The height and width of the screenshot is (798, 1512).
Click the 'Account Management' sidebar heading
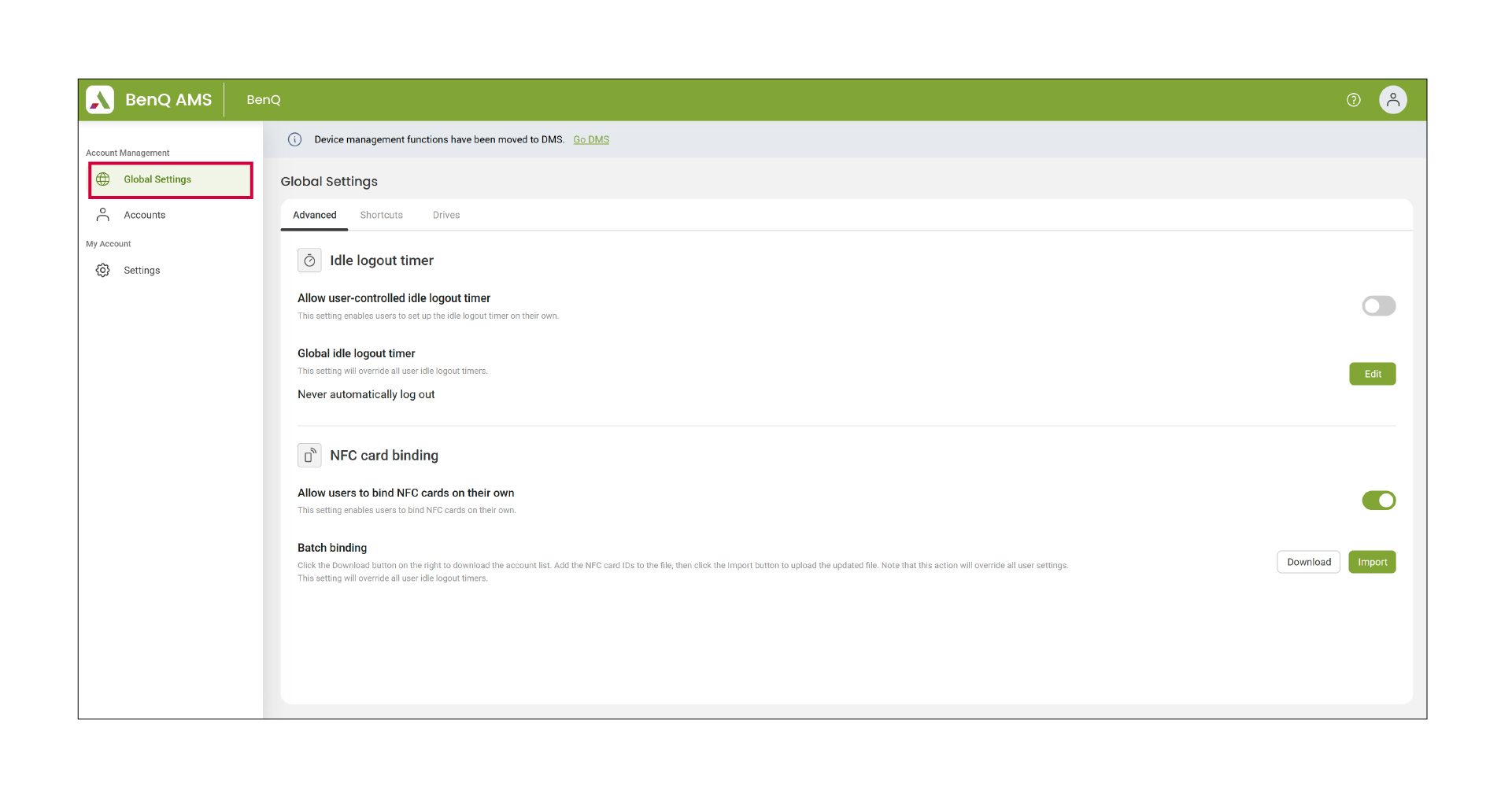click(128, 153)
